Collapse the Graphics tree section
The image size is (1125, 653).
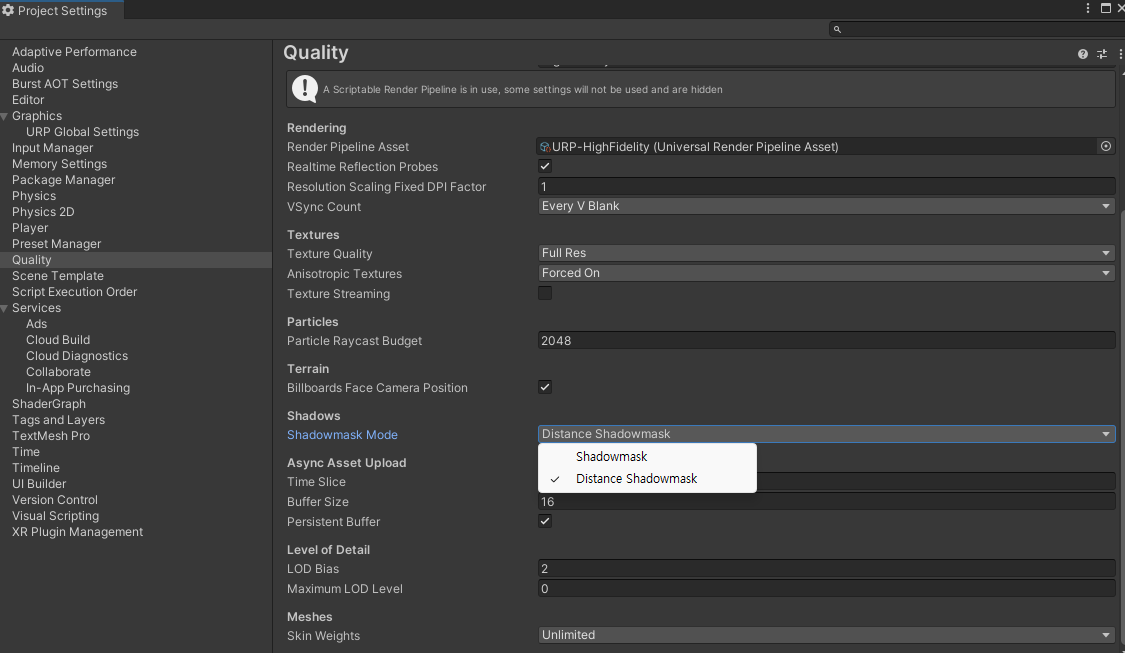tap(4, 116)
